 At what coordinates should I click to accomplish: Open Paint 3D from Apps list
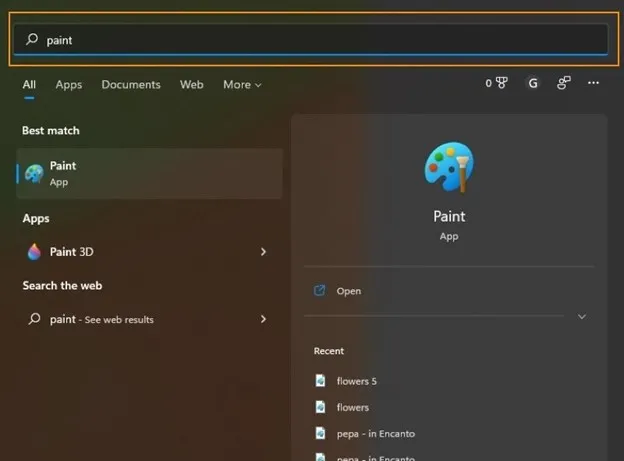click(73, 252)
